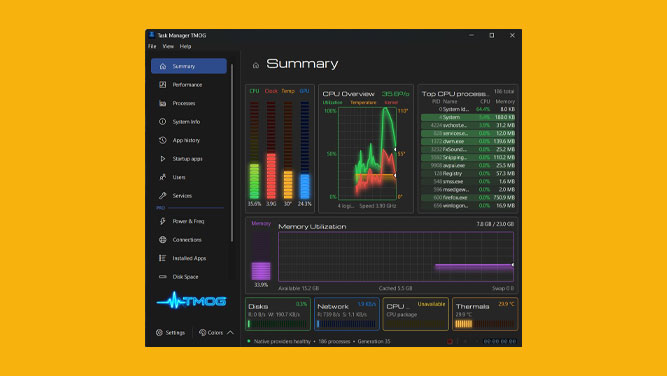Click the Native providers healthy status text
This screenshot has width=667, height=376.
coord(282,342)
